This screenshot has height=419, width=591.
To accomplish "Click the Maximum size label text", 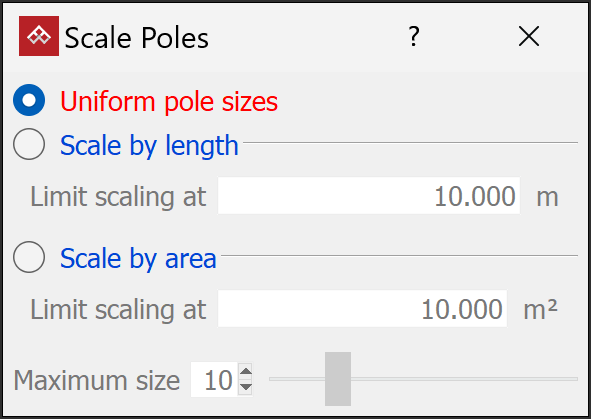I will 96,380.
